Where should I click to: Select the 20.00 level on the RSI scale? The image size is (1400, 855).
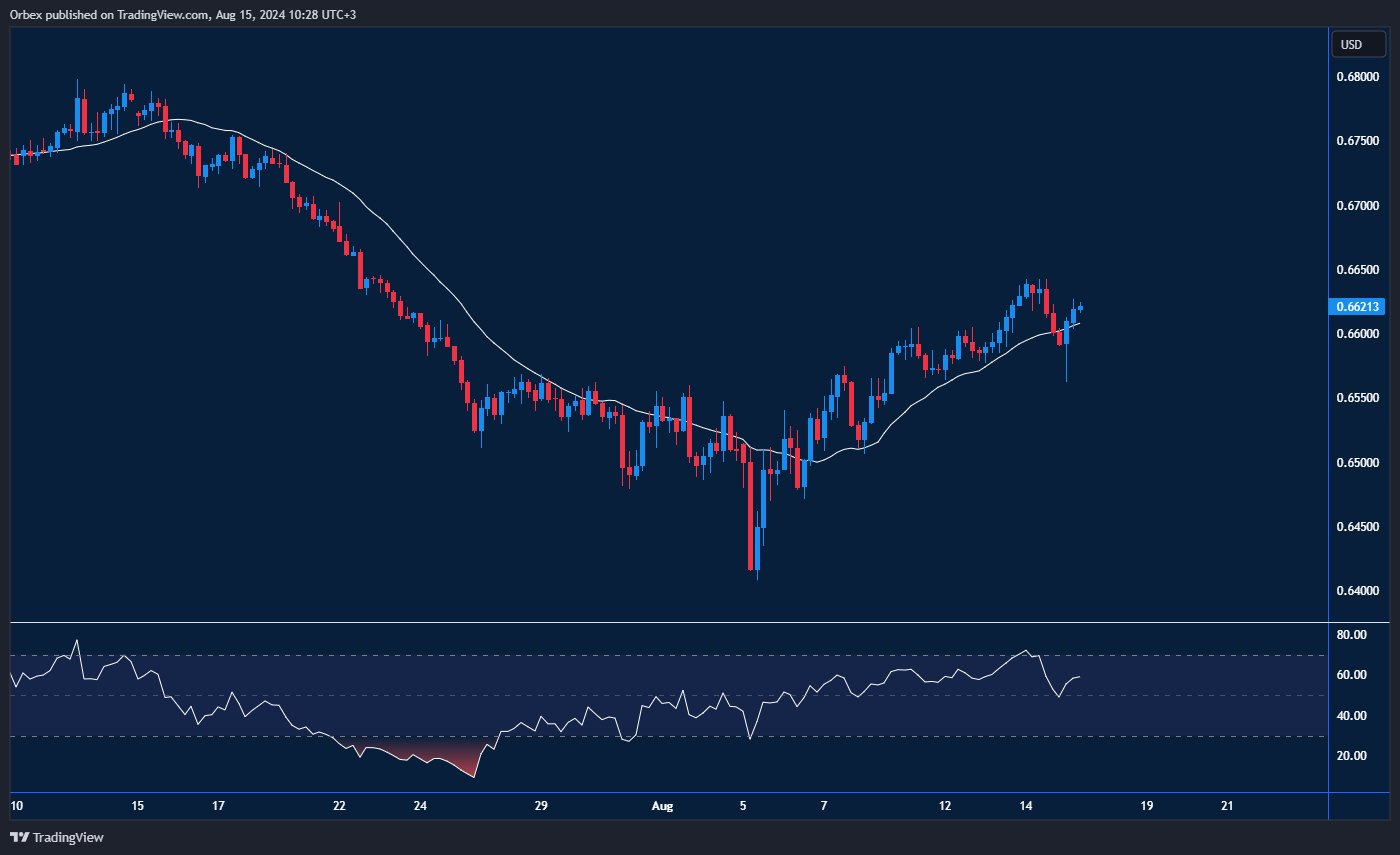coord(1352,756)
